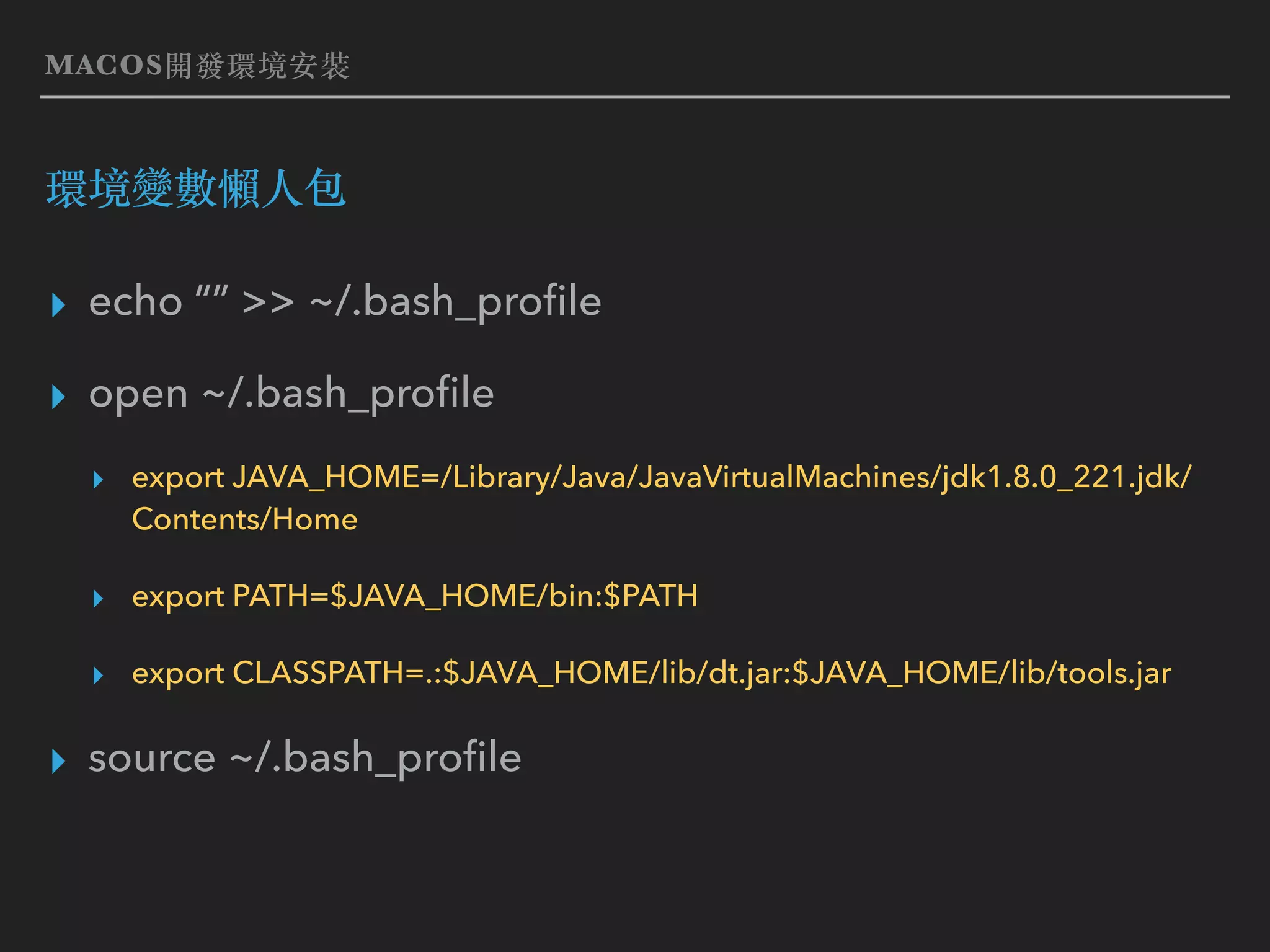
Task: Click the bullet arrow beside "export PATH"
Action: point(98,599)
